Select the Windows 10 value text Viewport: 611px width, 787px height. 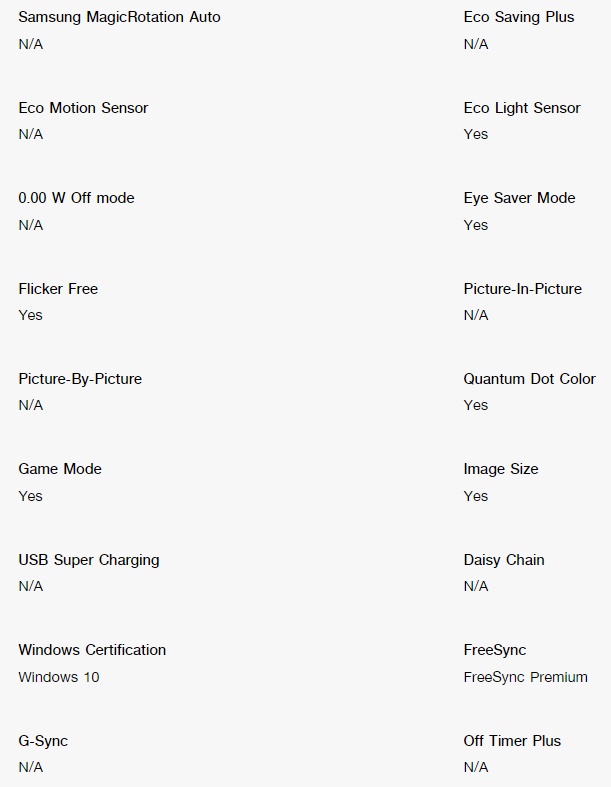pyautogui.click(x=59, y=677)
